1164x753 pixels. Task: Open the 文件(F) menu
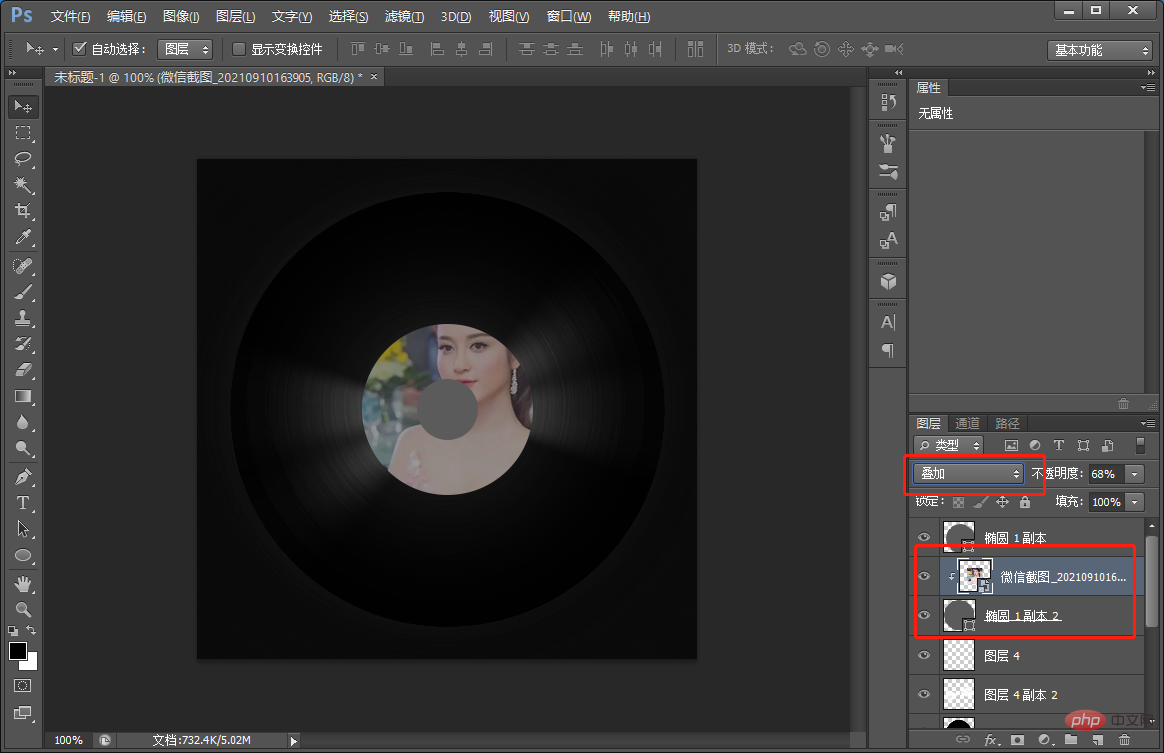tap(71, 16)
